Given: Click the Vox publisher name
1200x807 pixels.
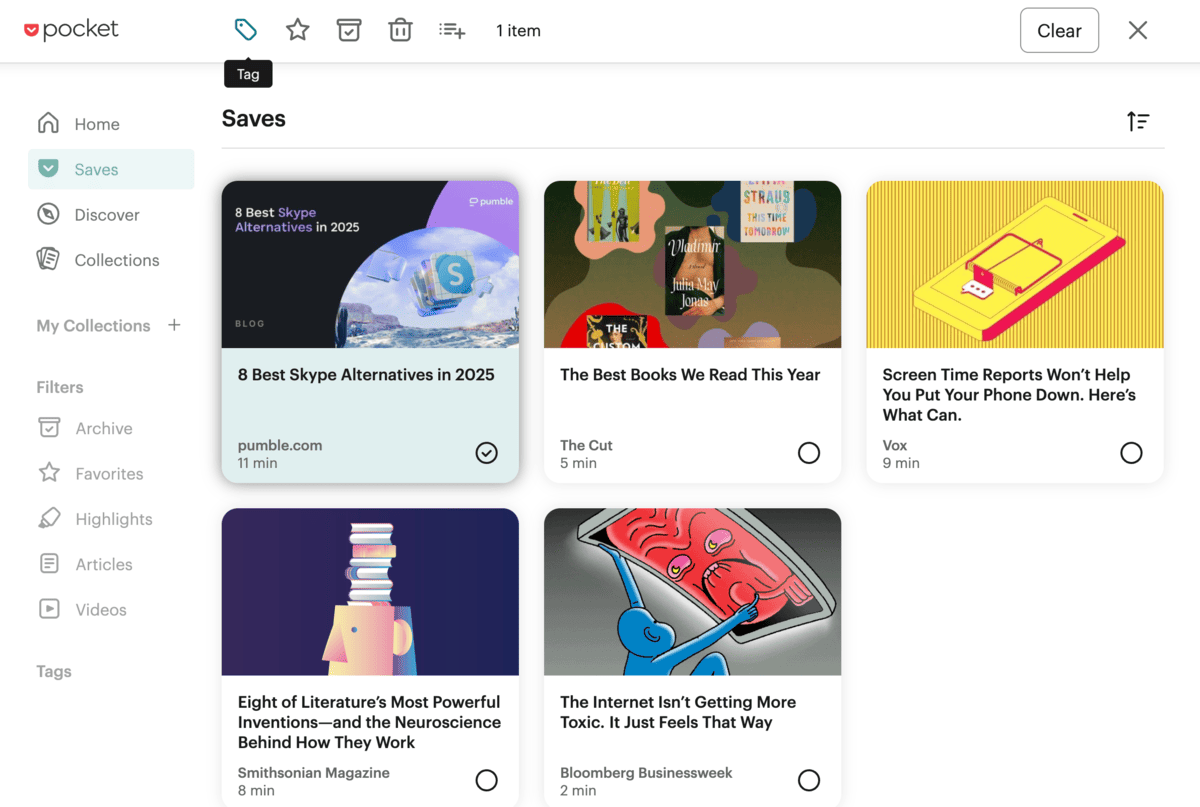Looking at the screenshot, I should click(895, 445).
